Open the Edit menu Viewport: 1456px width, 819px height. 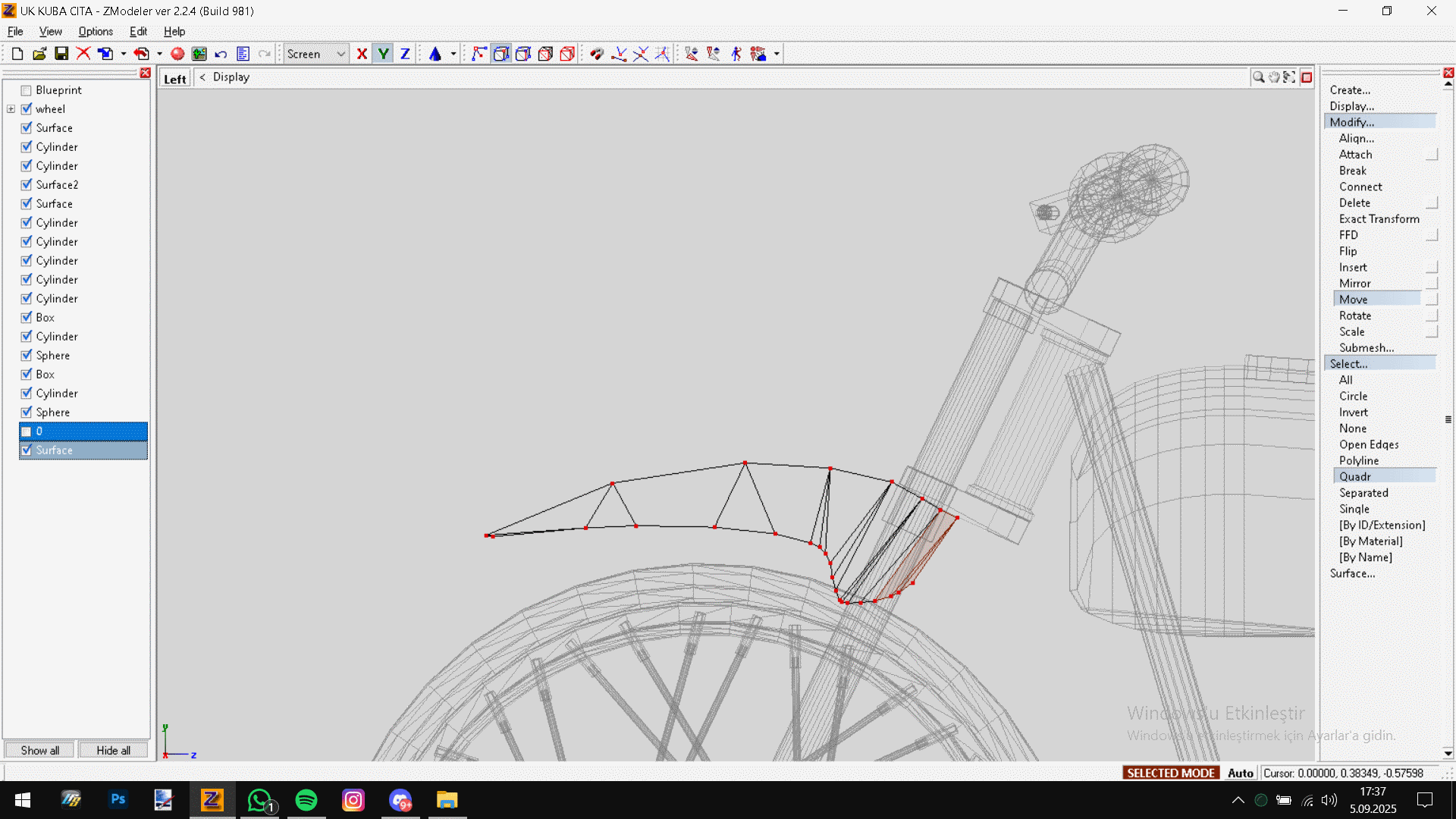(138, 31)
